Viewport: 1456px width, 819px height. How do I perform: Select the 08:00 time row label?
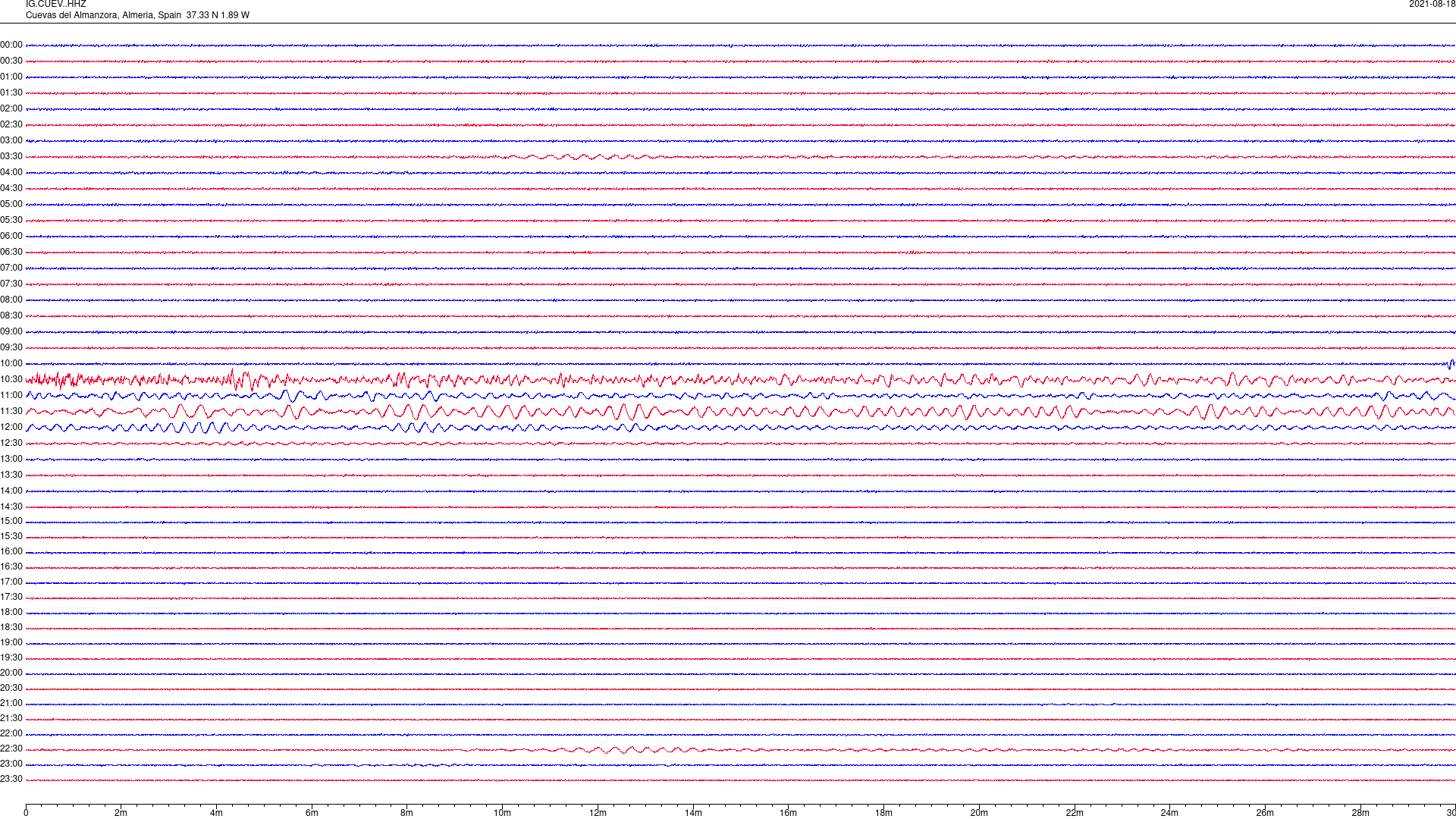(11, 300)
